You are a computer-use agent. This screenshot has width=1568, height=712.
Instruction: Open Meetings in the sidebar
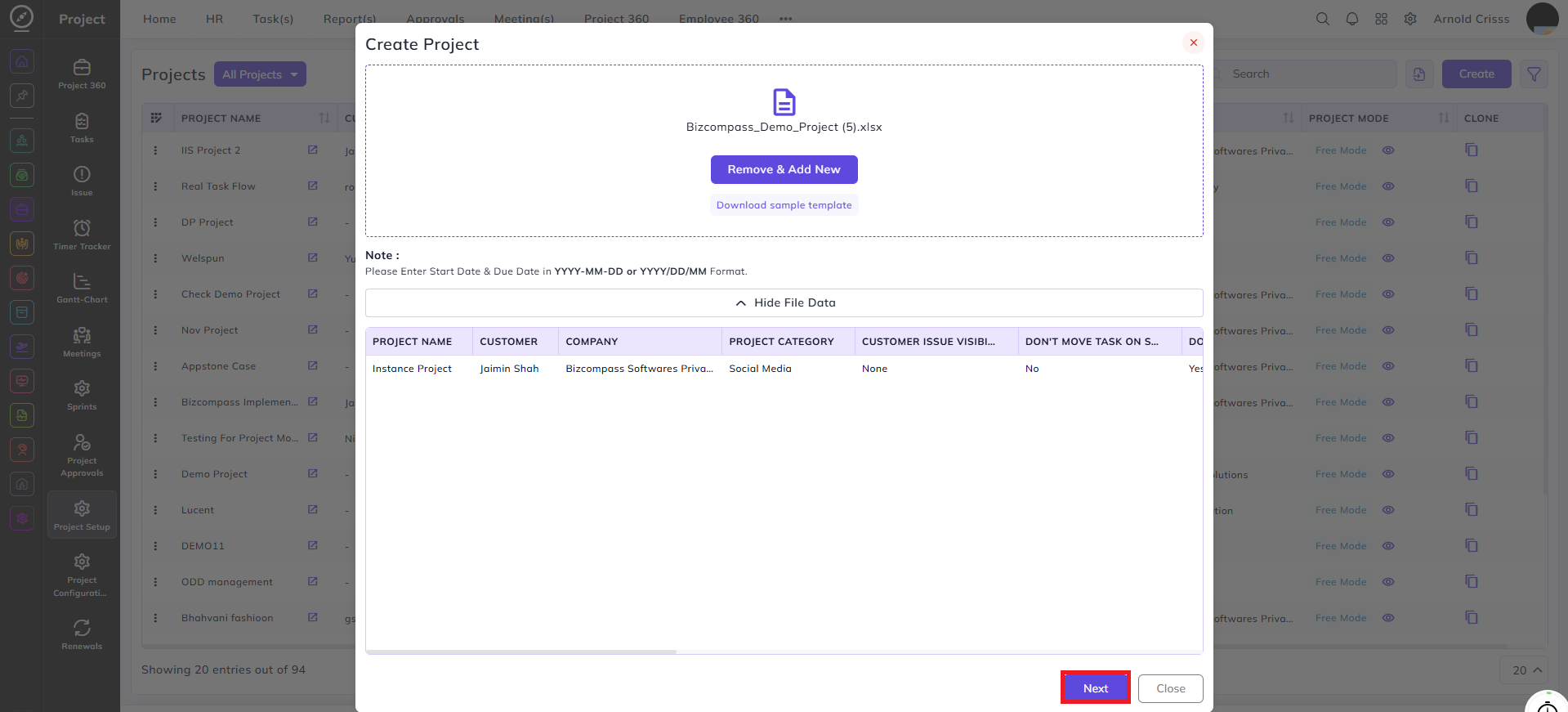[x=82, y=342]
